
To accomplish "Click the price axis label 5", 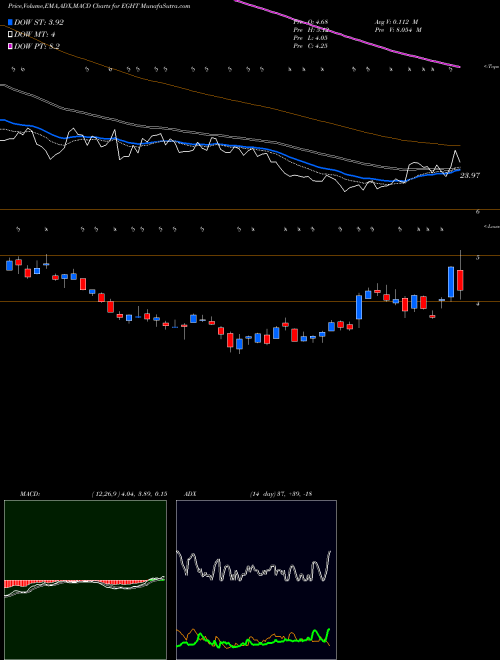I will pos(478,258).
